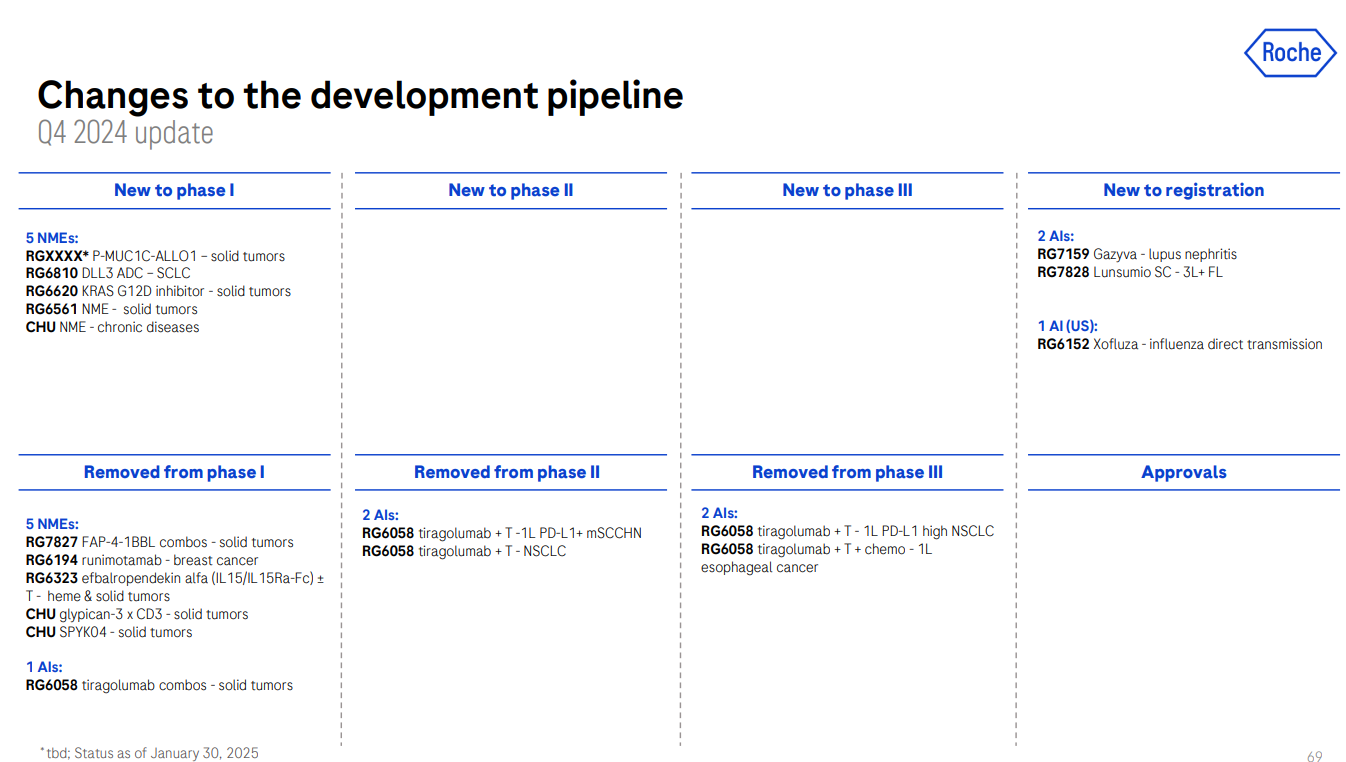Click the "Q4 2024 update" subtitle
Screen dimensions: 1346x762
tap(125, 133)
